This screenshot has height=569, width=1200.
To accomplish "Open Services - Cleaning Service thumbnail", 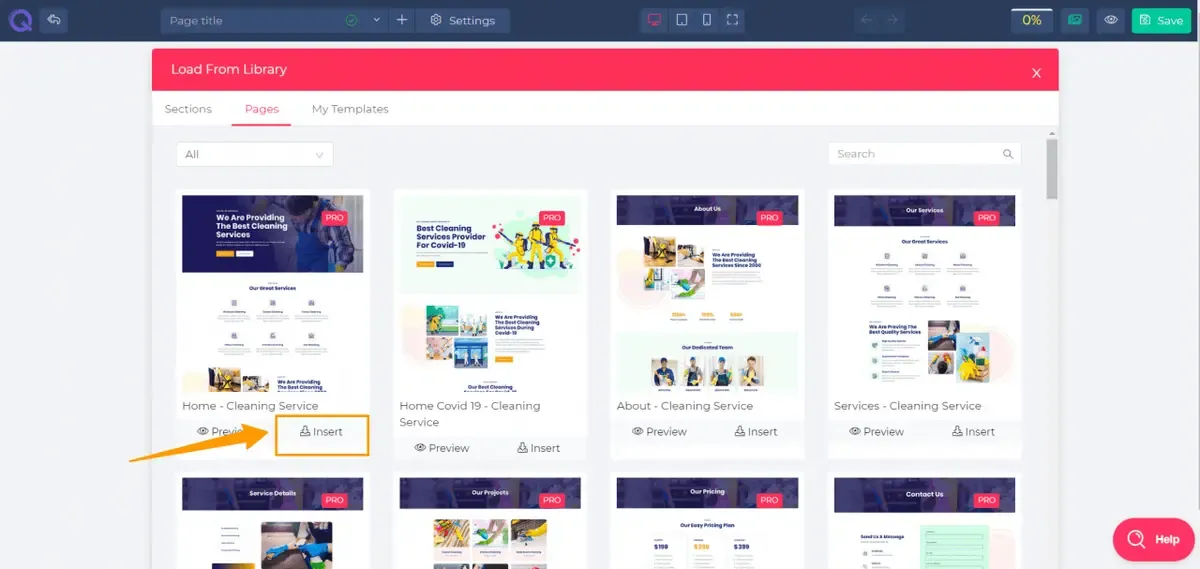I will (x=925, y=293).
